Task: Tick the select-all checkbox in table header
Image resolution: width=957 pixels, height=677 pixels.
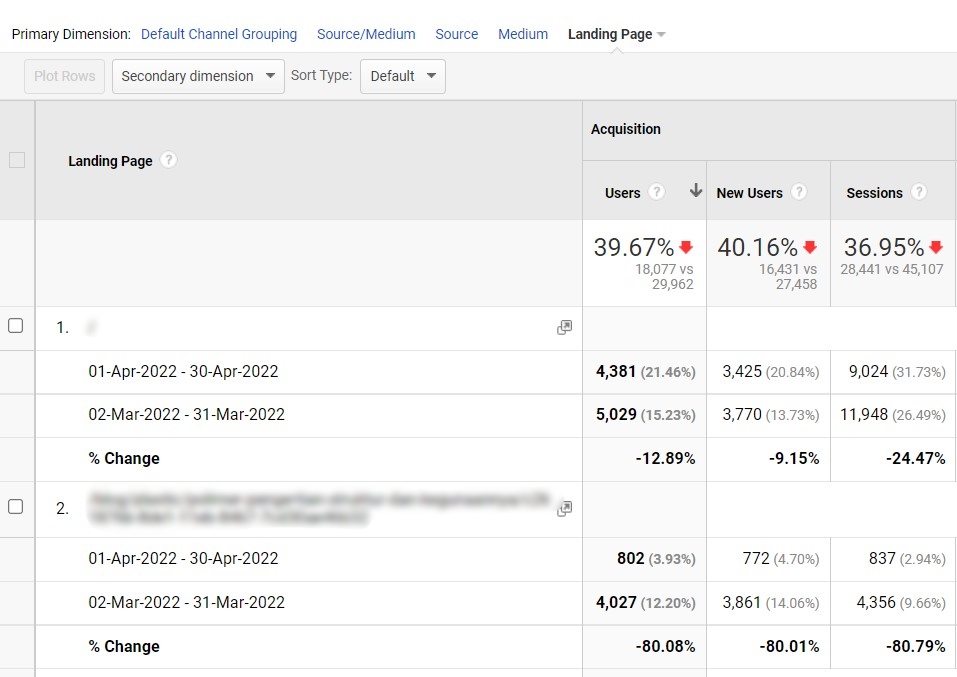Action: tap(17, 160)
